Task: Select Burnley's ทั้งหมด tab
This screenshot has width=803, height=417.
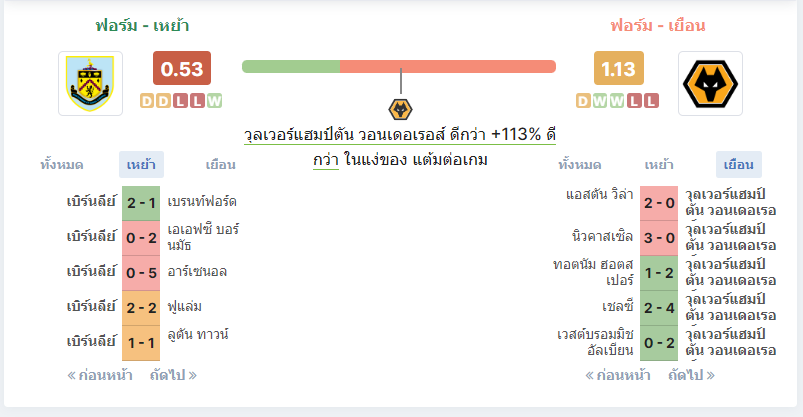Action: [x=62, y=165]
